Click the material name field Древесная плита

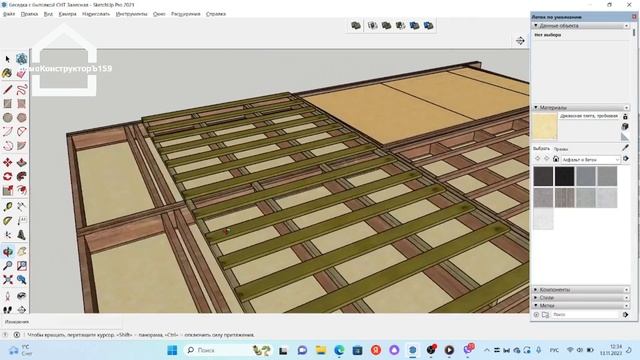(589, 116)
